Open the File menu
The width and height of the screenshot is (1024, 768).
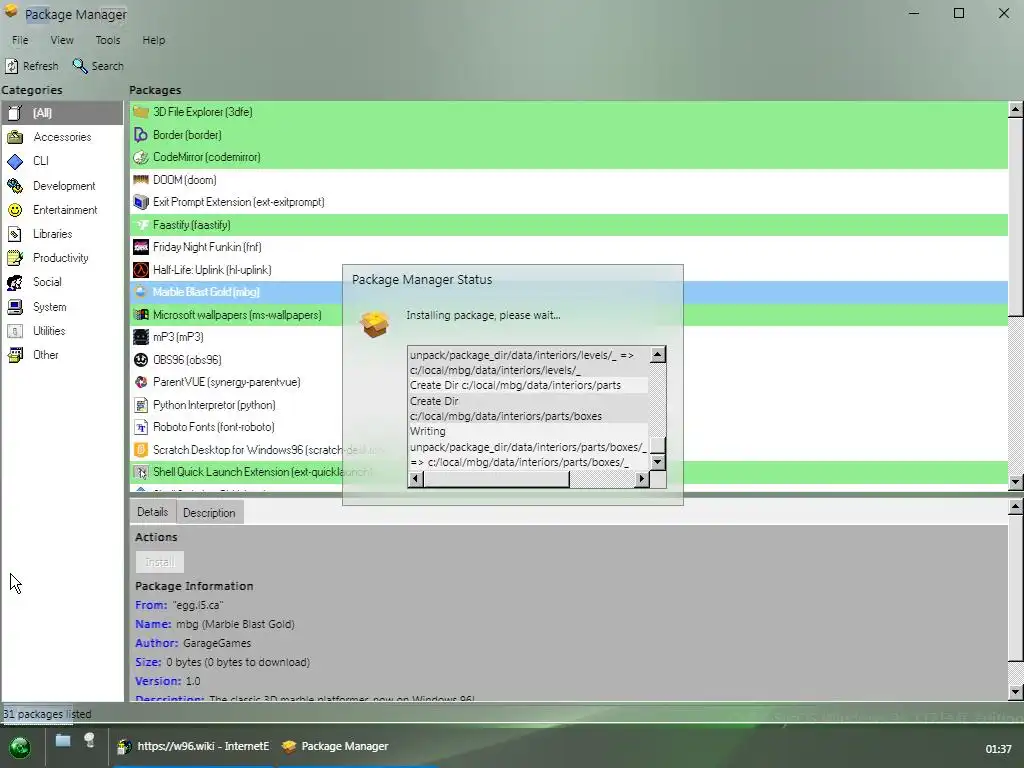pos(20,40)
